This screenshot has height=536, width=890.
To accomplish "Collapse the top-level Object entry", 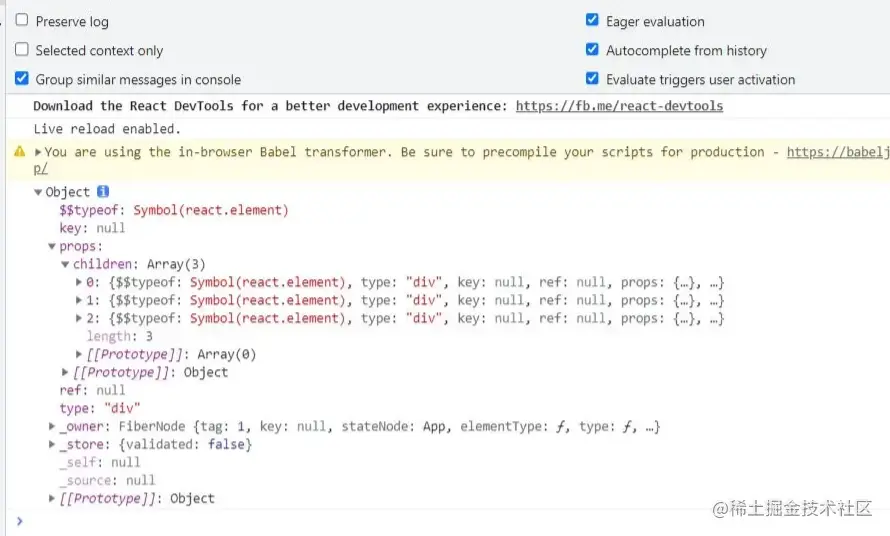I will [38, 192].
